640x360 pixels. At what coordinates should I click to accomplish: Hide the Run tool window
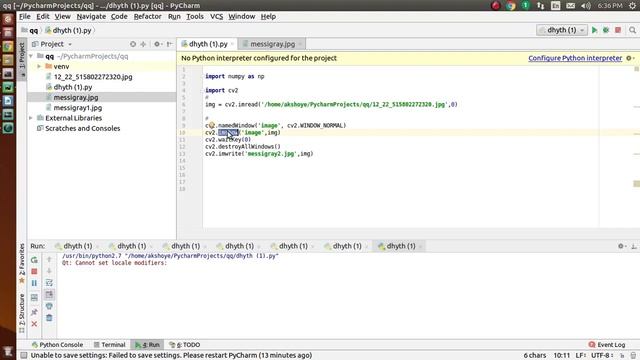pos(634,246)
